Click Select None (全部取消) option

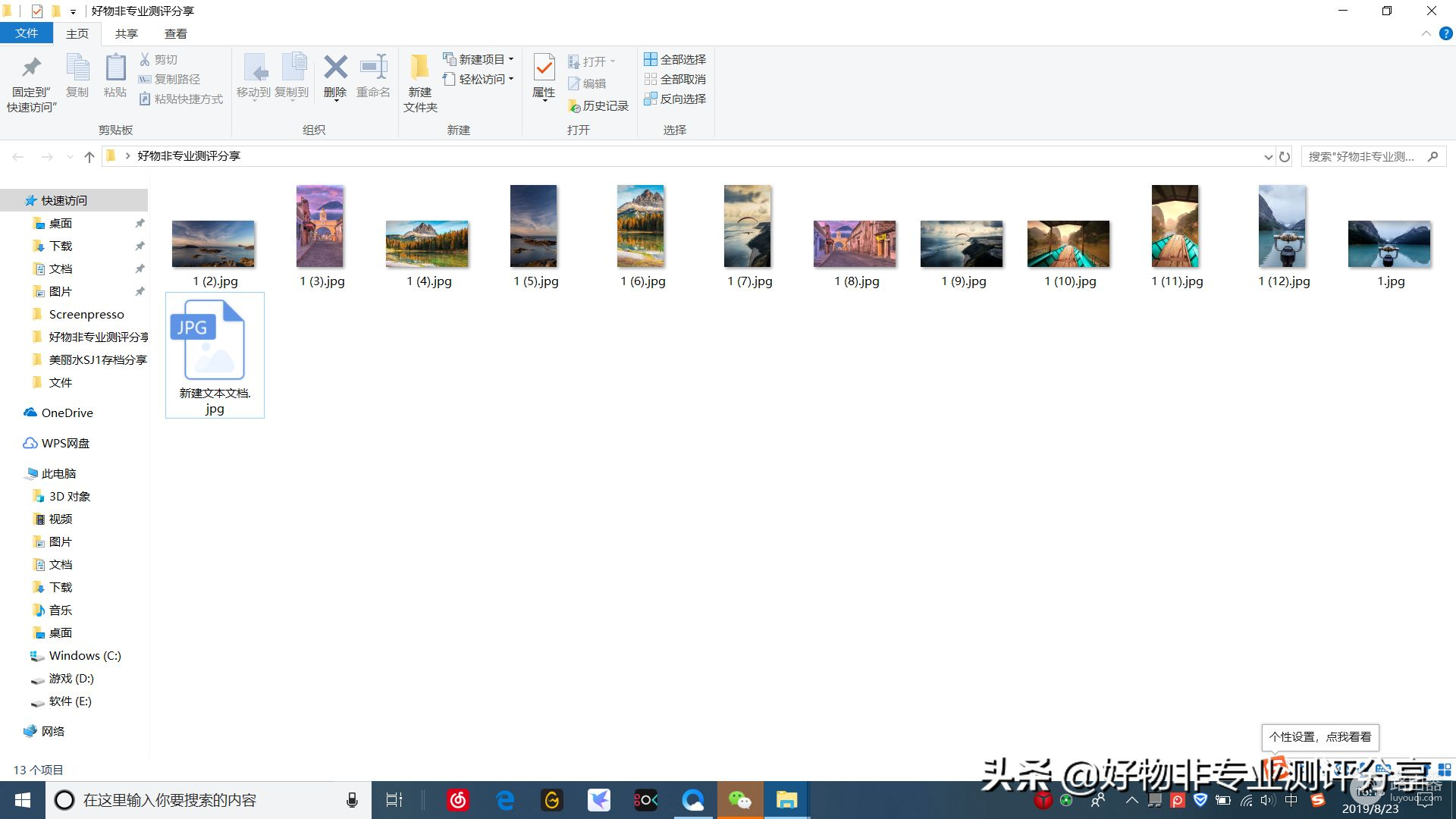[x=675, y=79]
